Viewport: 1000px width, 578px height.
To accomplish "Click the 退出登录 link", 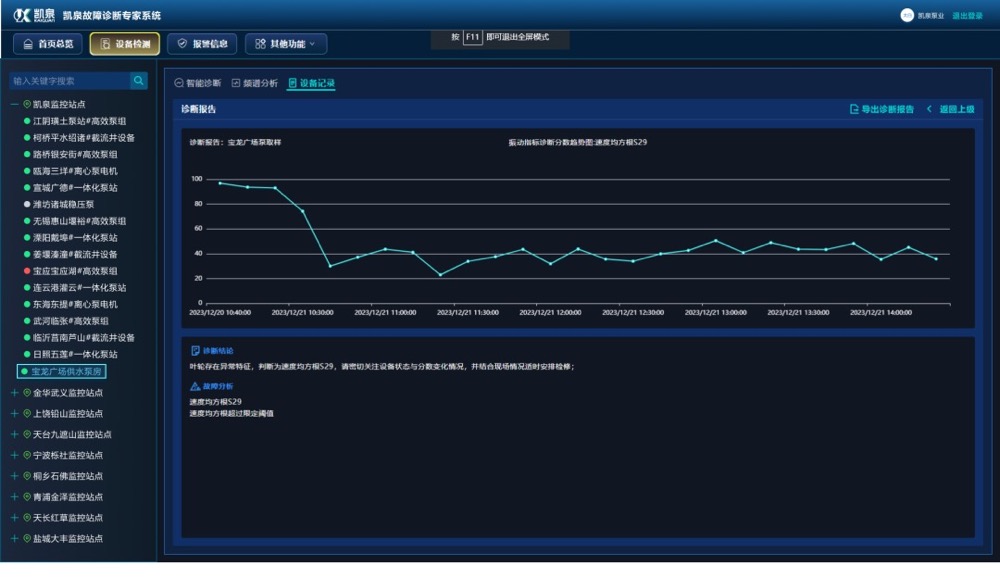I will [x=966, y=16].
